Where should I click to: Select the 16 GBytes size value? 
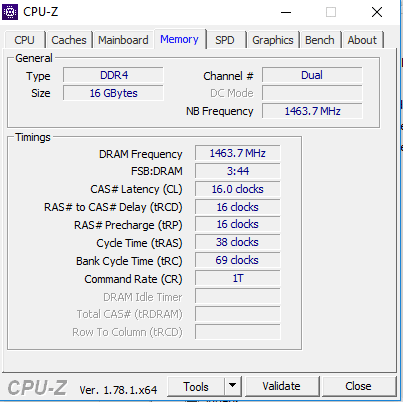coord(113,93)
